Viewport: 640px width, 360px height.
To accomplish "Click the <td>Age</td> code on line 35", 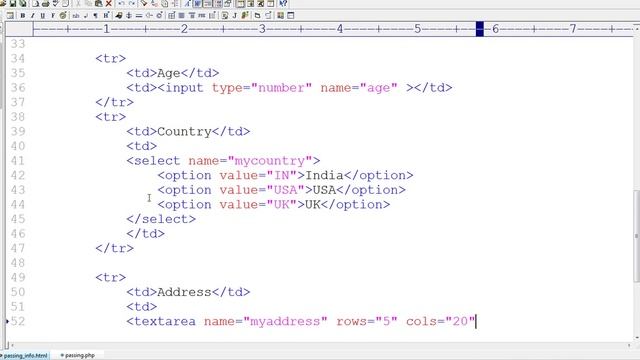I will (173, 73).
